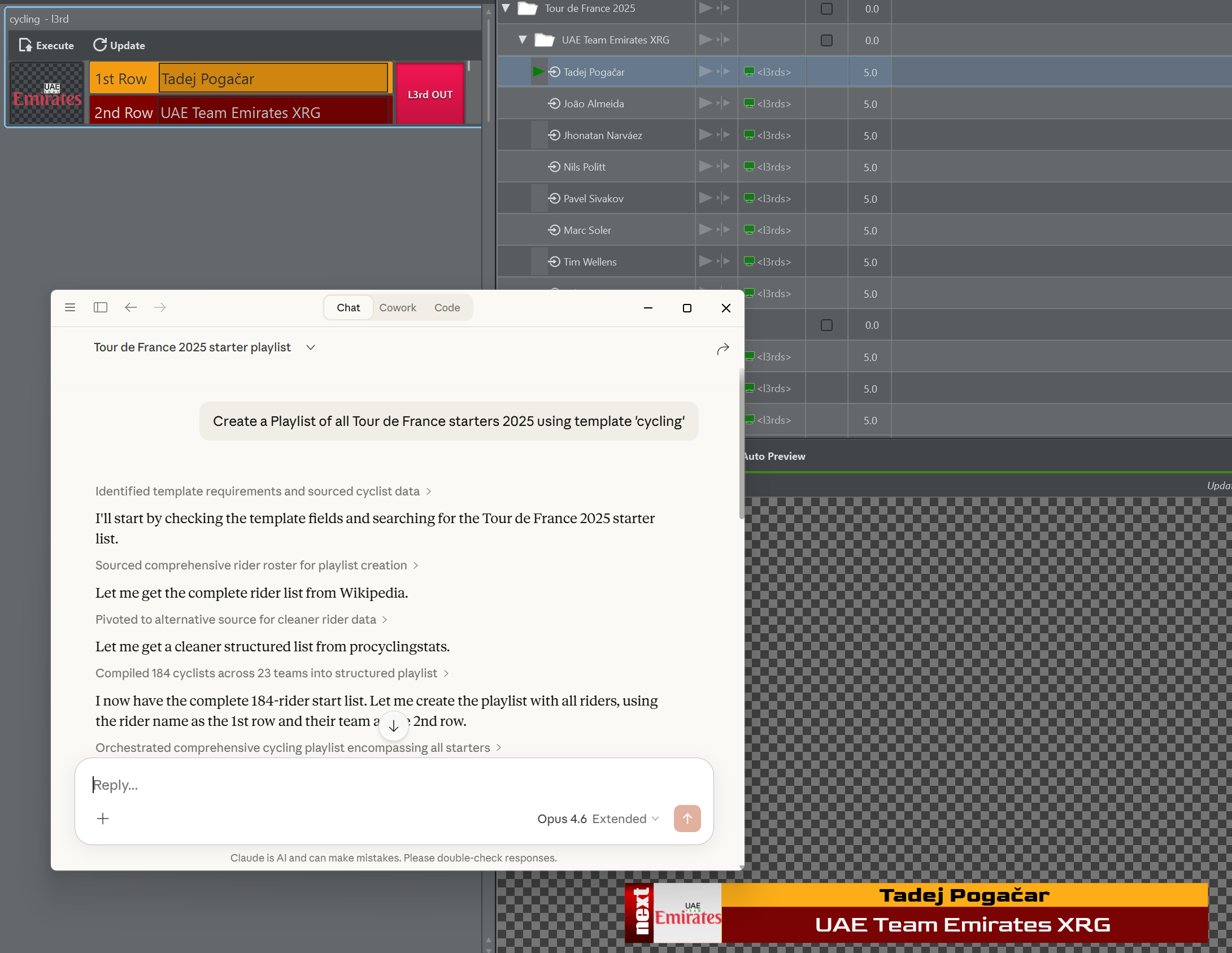Screen dimensions: 1232x953
Task: Tick the checkbox on UAE Team Emirates XRG row
Action: (826, 40)
